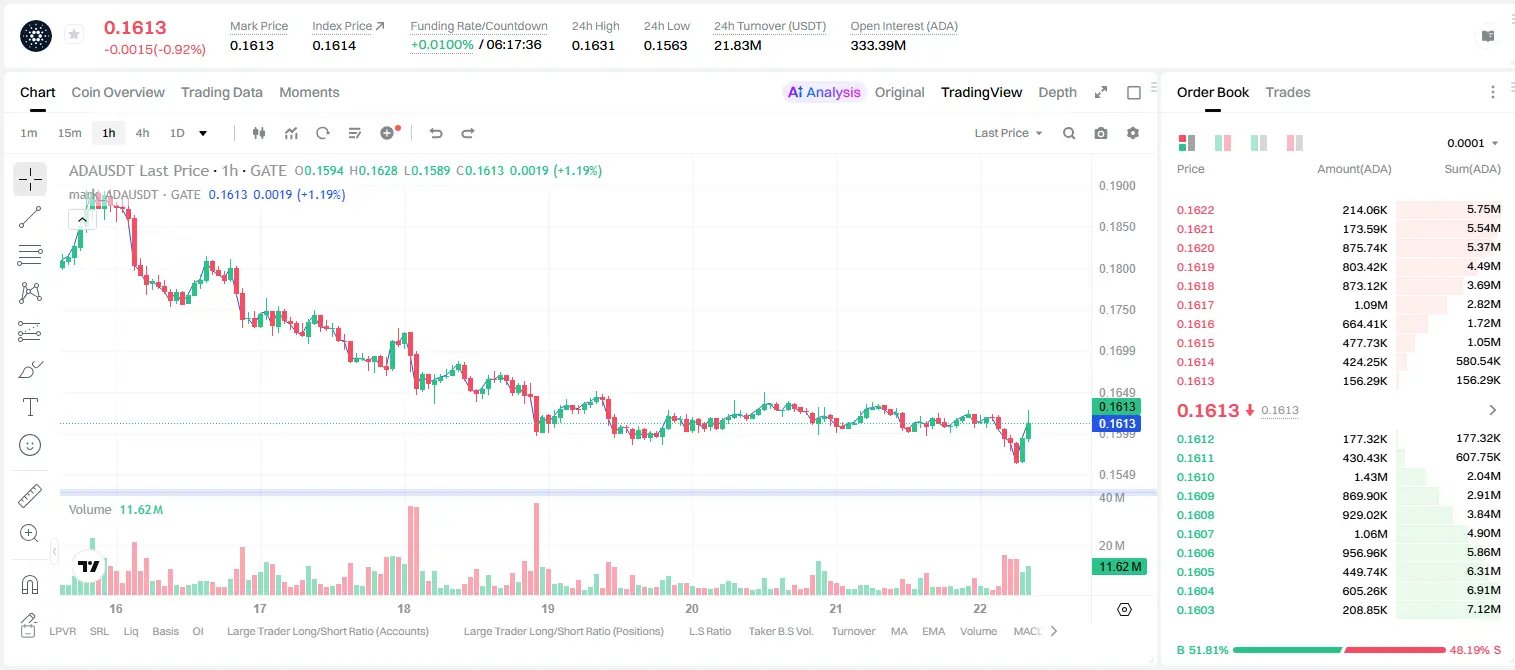Open chart settings gear icon
1515x670 pixels.
(x=1133, y=133)
